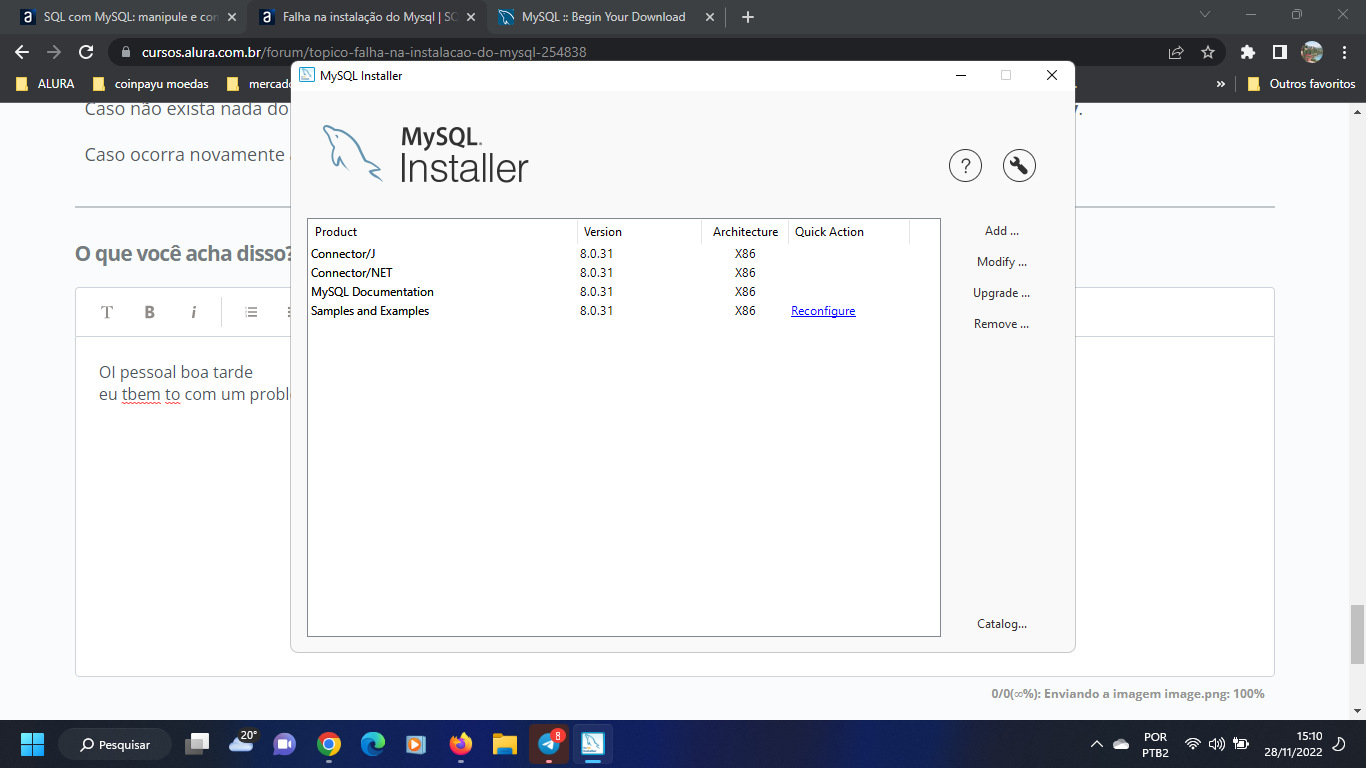
Task: Toggle Chrome side panel icon
Action: [x=1279, y=52]
